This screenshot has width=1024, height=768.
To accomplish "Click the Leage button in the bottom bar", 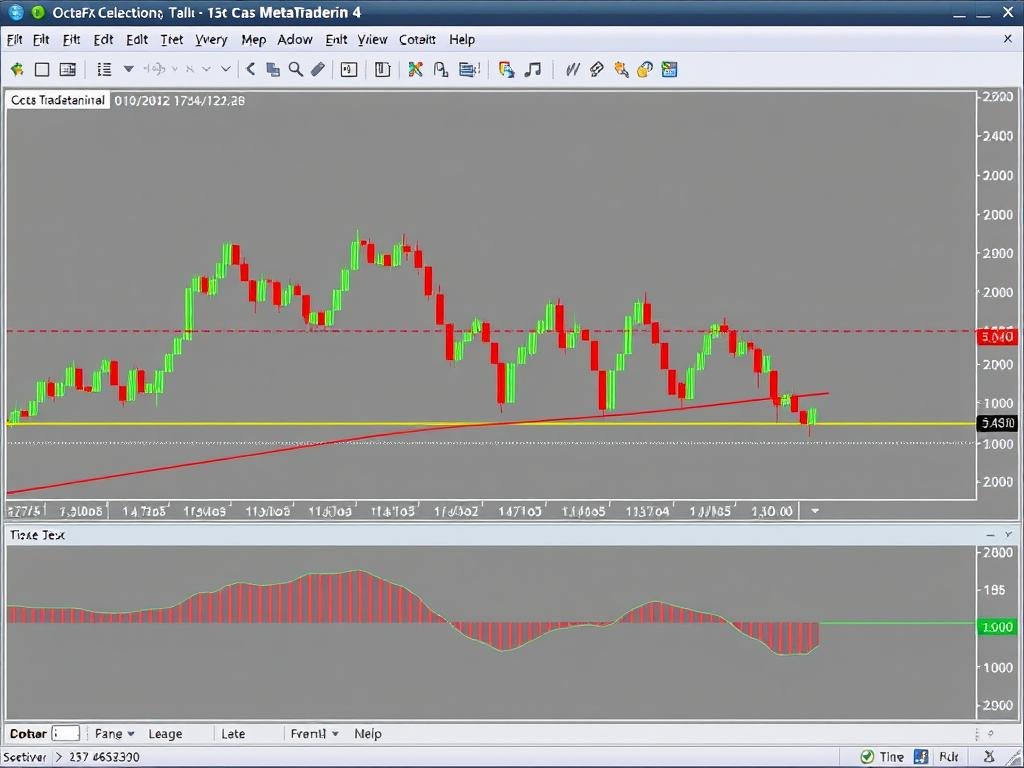I will tap(166, 733).
